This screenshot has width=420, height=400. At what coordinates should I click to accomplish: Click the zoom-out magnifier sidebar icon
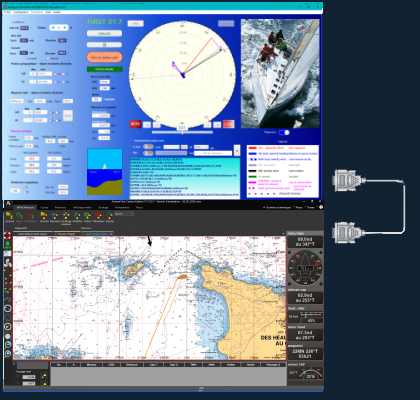(x=7, y=345)
